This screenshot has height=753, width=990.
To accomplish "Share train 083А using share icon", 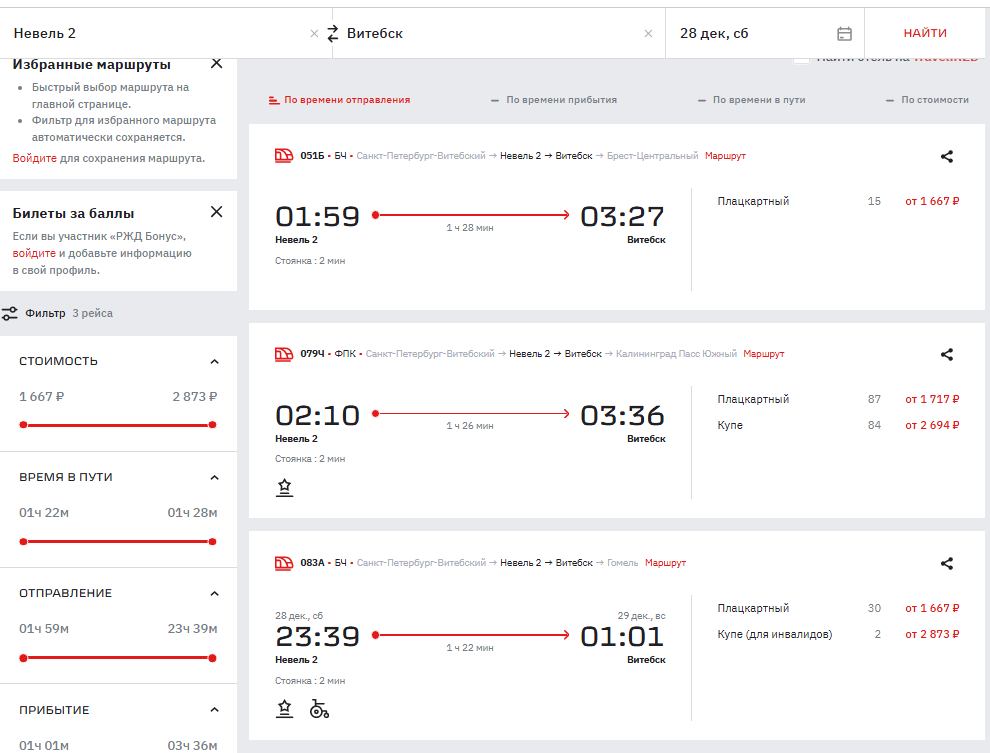I will [947, 563].
